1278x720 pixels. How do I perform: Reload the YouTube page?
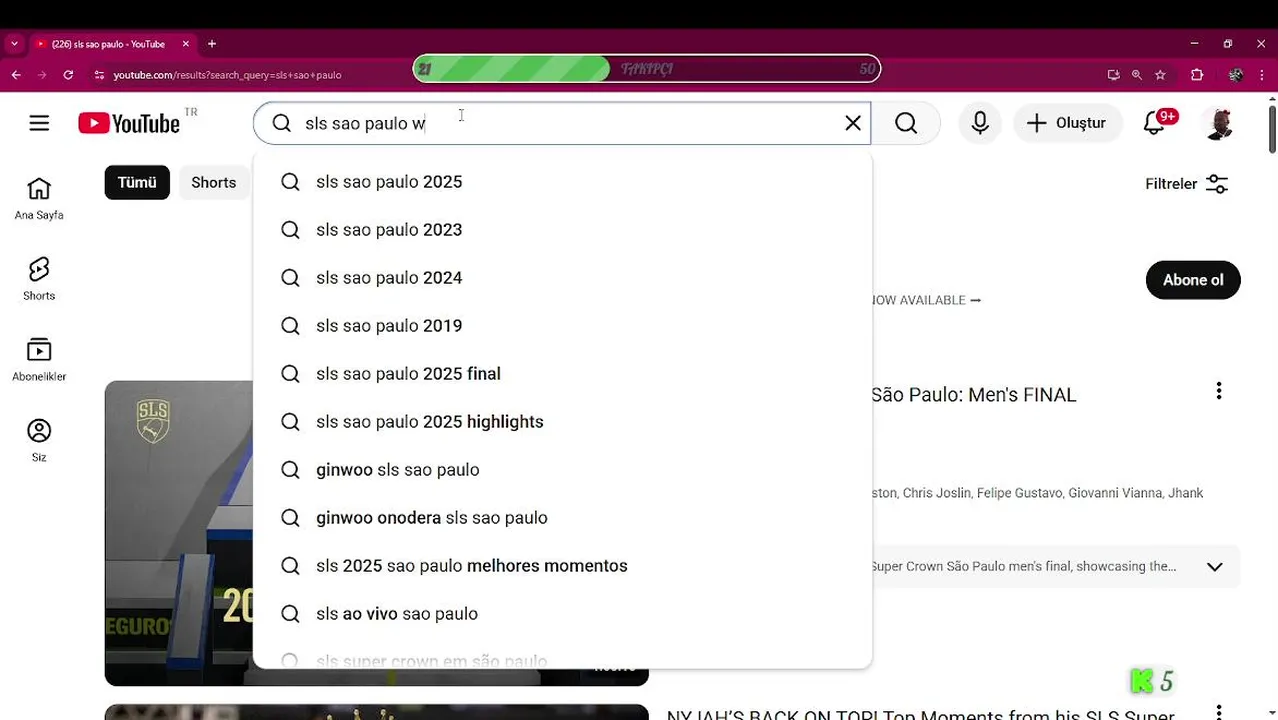(68, 75)
